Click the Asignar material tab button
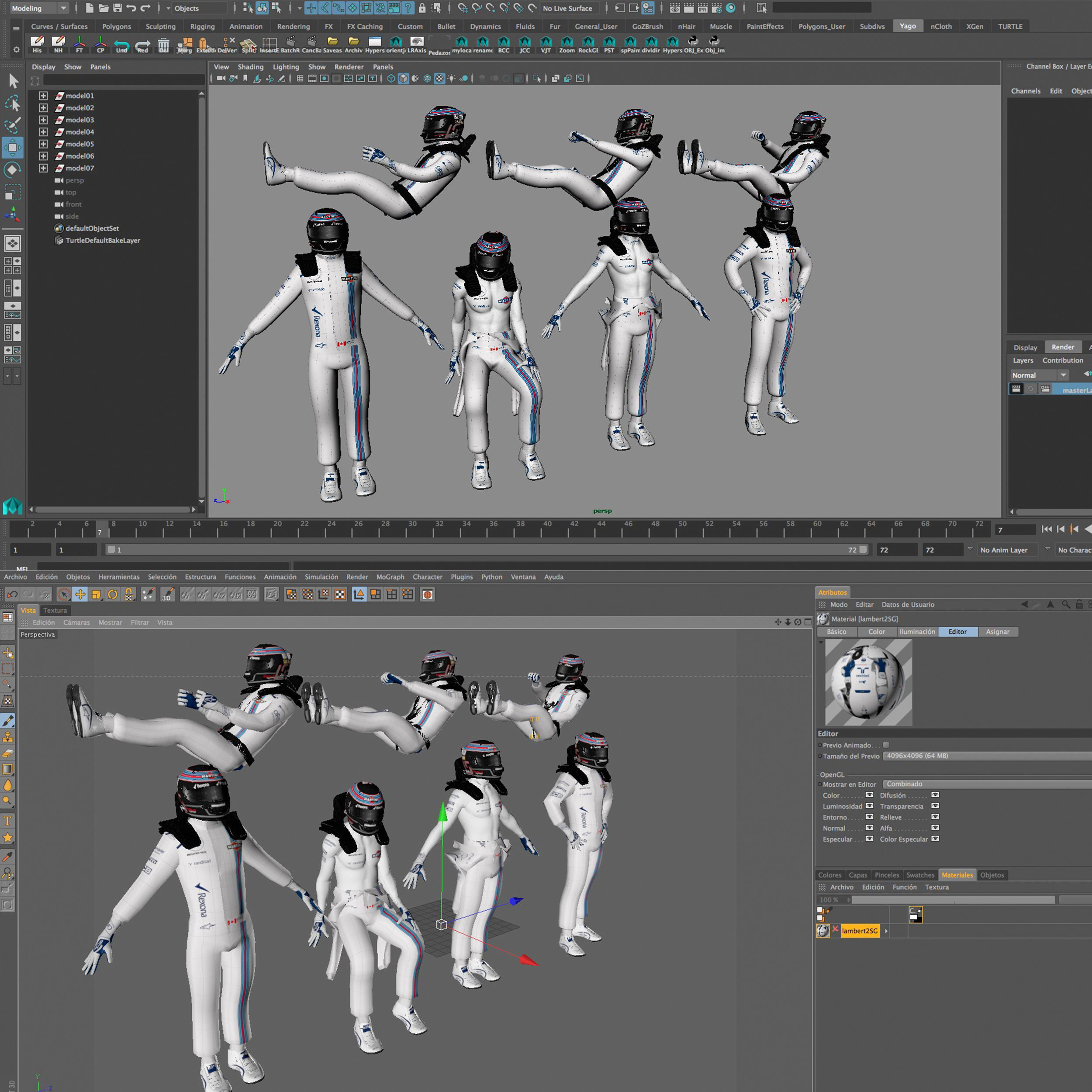This screenshot has width=1092, height=1092. click(x=997, y=632)
